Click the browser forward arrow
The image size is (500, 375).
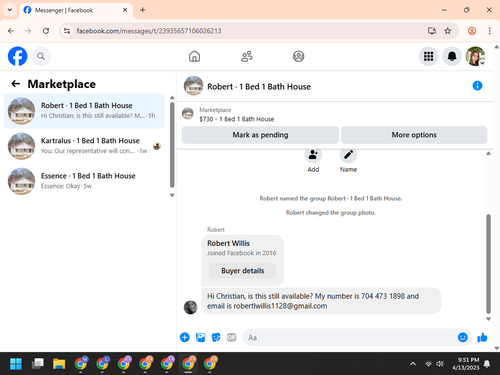click(x=28, y=31)
